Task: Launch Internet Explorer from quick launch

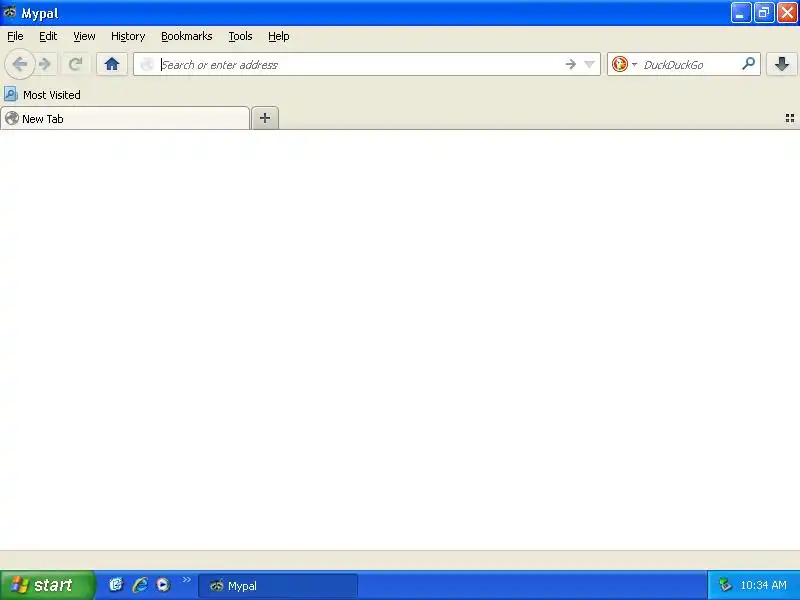Action: coord(140,584)
